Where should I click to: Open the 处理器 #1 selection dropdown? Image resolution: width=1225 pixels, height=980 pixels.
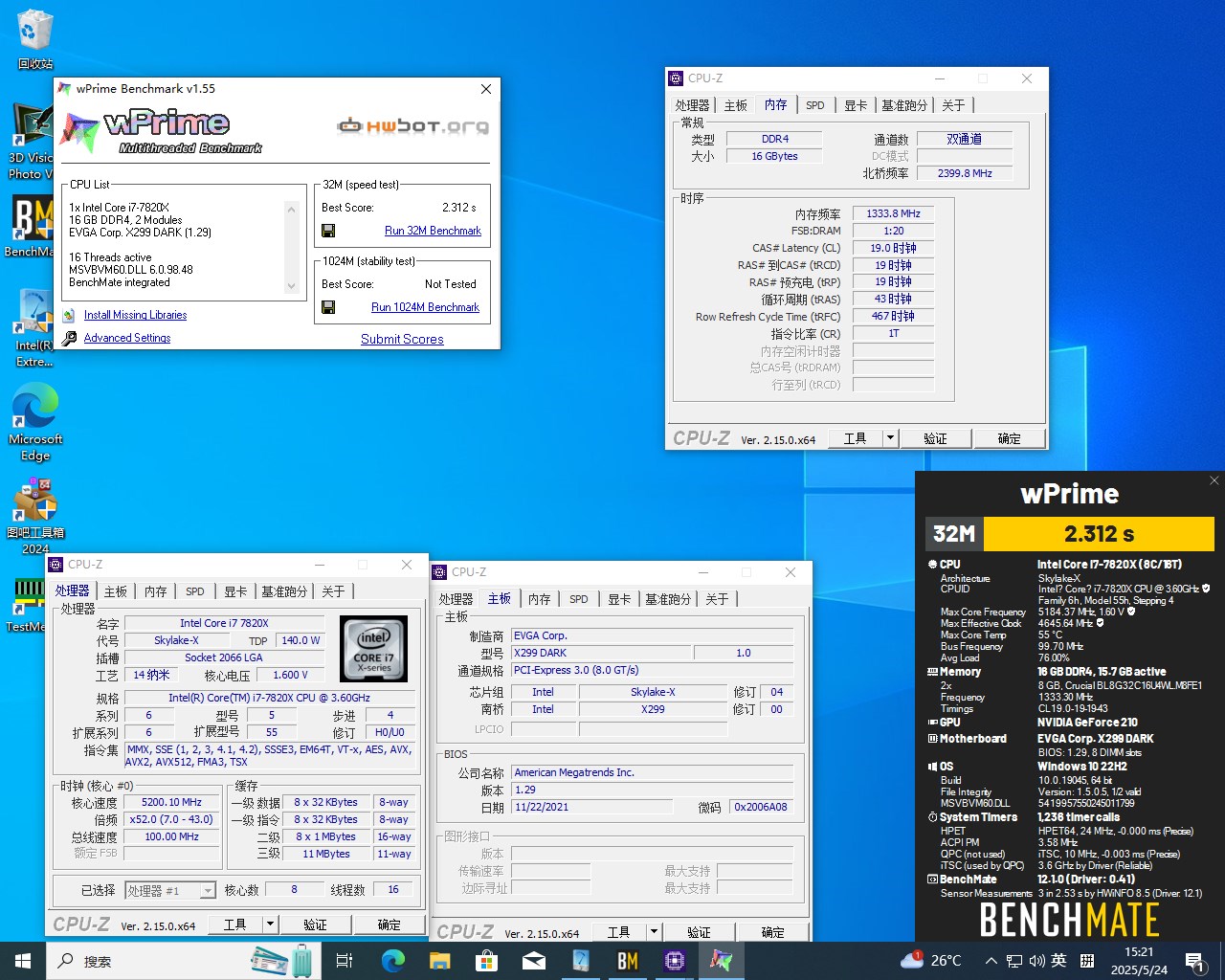(x=170, y=890)
